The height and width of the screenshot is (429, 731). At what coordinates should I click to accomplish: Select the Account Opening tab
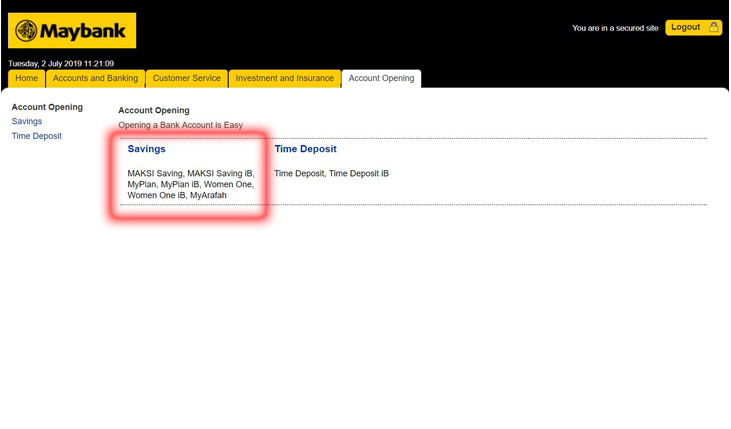click(x=381, y=78)
